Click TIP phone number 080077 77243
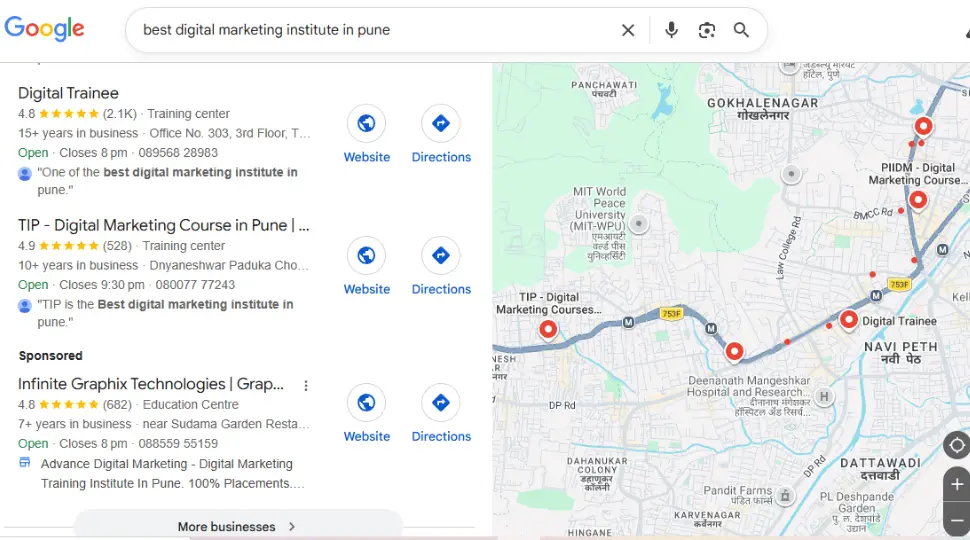Image resolution: width=970 pixels, height=540 pixels. coord(195,285)
